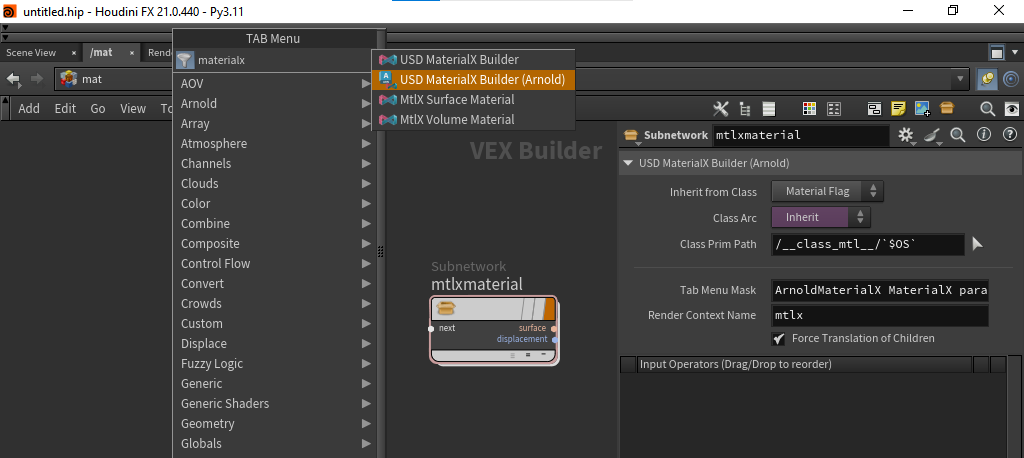Open the Add menu

point(29,109)
